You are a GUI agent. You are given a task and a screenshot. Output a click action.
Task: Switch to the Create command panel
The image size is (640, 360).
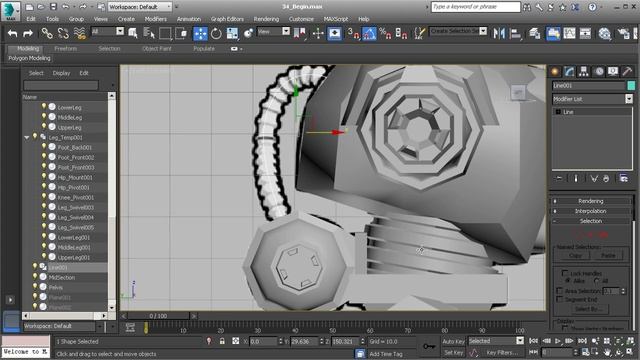[x=555, y=72]
